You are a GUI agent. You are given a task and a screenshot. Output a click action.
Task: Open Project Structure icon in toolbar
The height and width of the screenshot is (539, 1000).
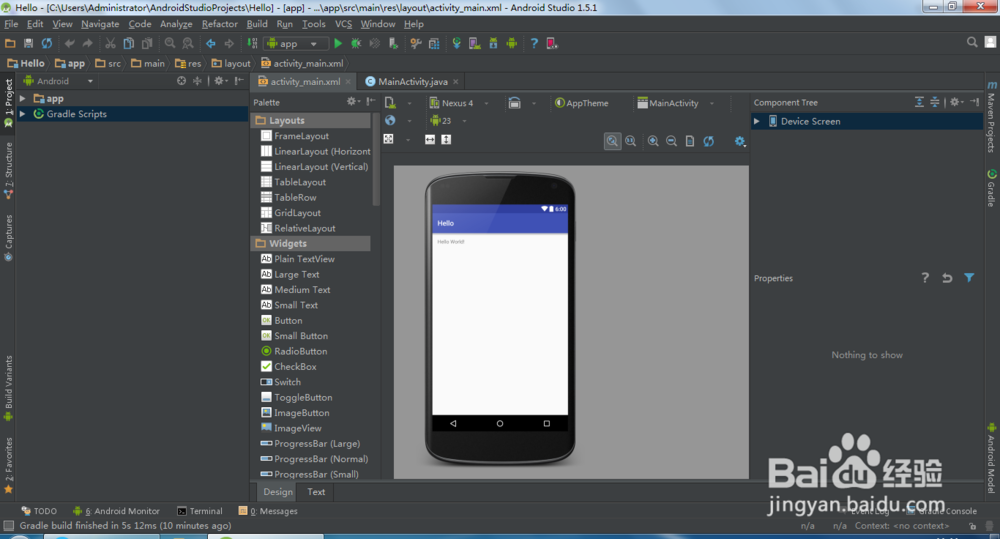[x=434, y=43]
